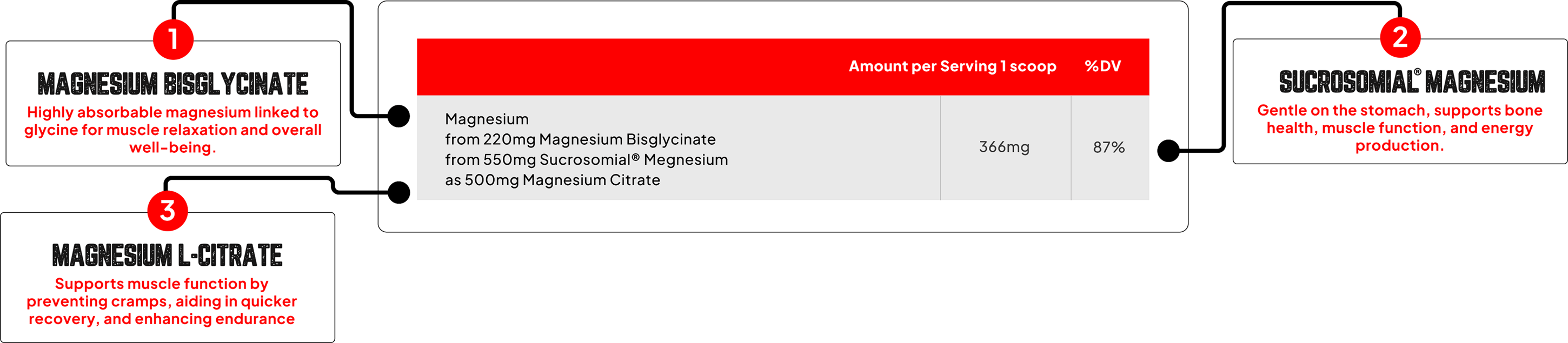The image size is (1568, 343).
Task: Select the Sucrosomial Magnesium heading
Action: (x=1412, y=82)
